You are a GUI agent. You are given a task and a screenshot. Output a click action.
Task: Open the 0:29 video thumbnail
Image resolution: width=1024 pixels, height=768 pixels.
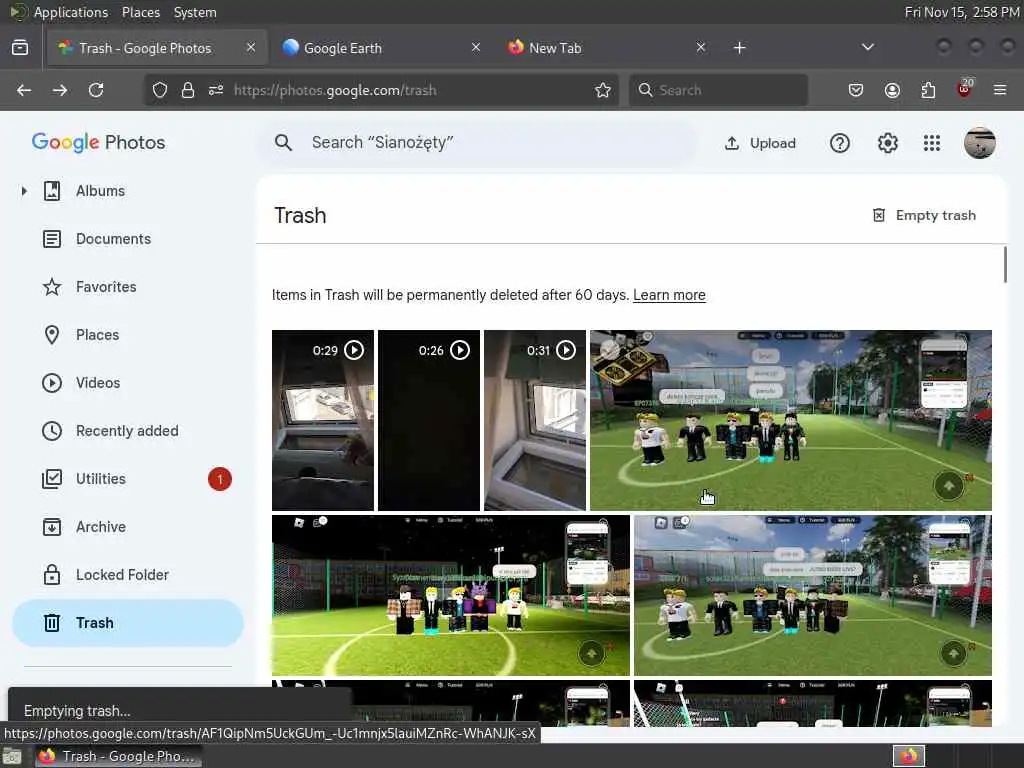click(x=323, y=421)
